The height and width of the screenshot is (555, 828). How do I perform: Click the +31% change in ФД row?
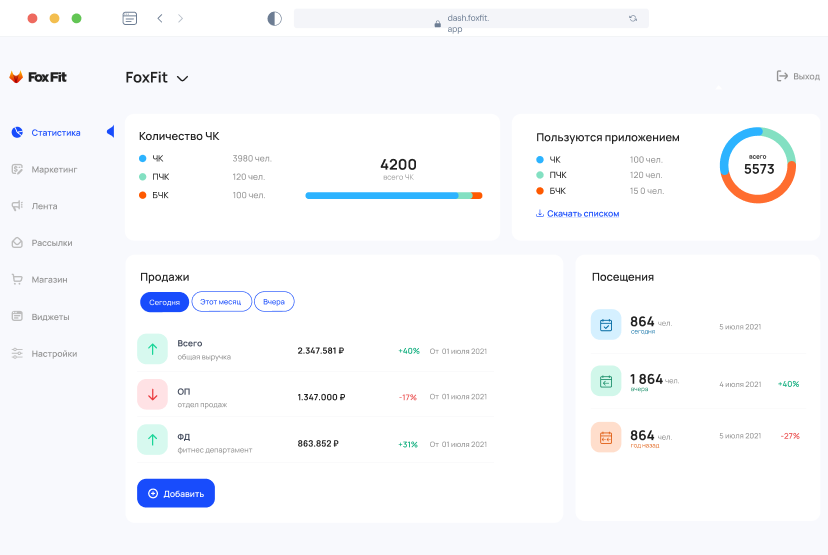(x=408, y=445)
